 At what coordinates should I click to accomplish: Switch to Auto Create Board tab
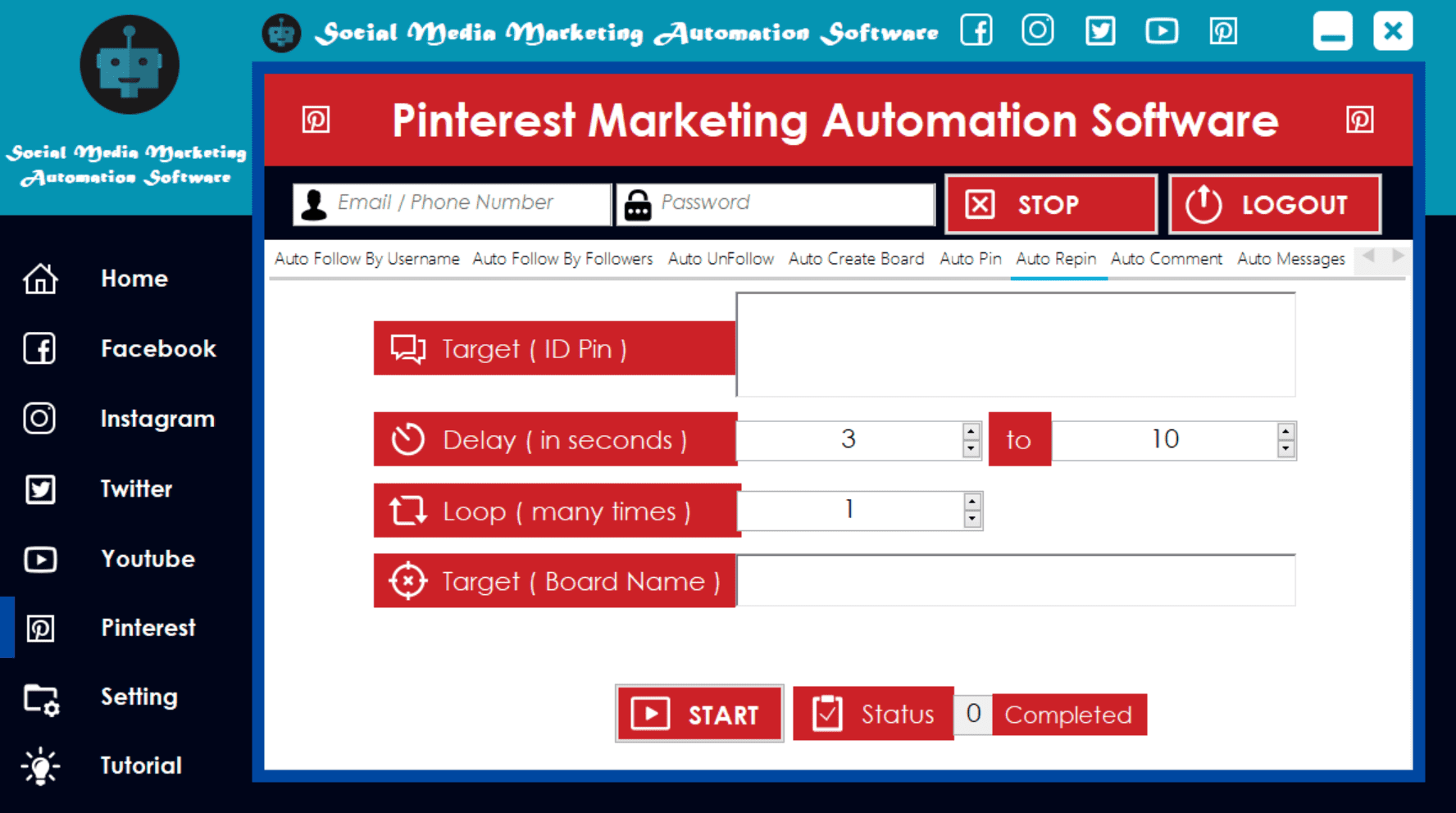pos(856,259)
